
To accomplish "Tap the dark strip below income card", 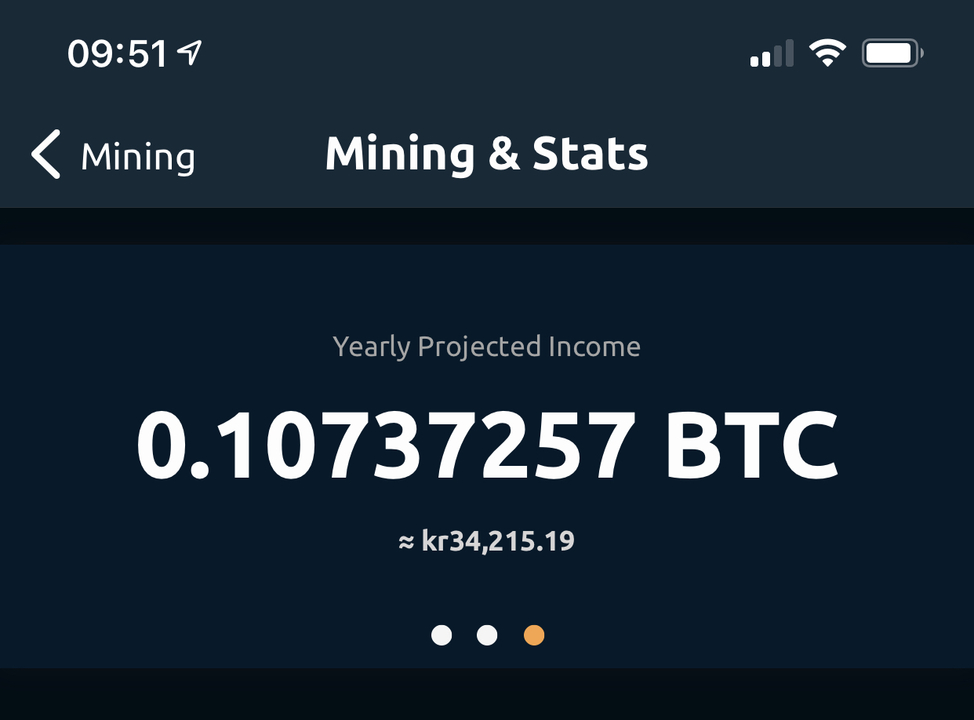I will [x=487, y=694].
